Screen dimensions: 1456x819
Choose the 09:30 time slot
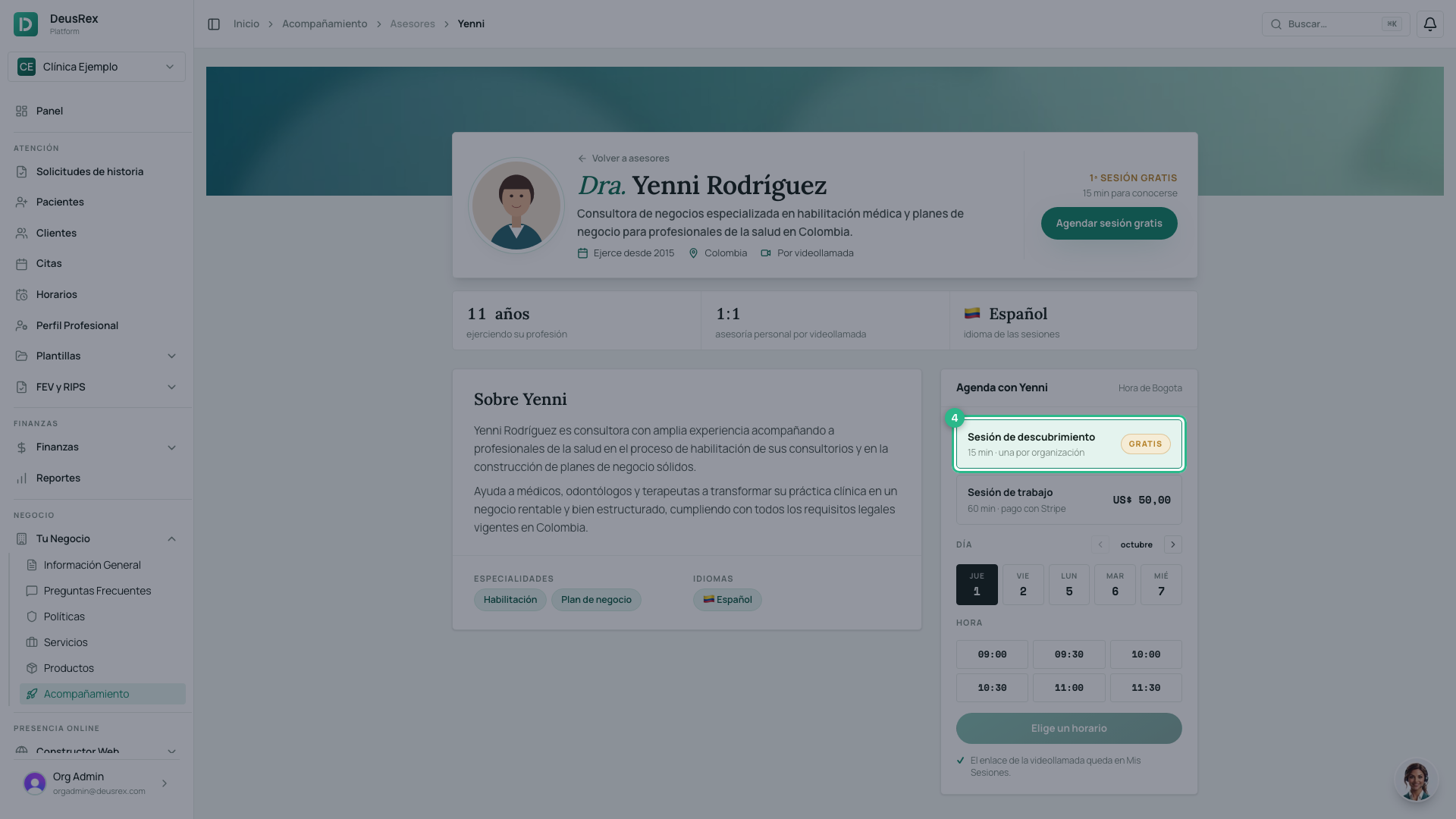1068,654
